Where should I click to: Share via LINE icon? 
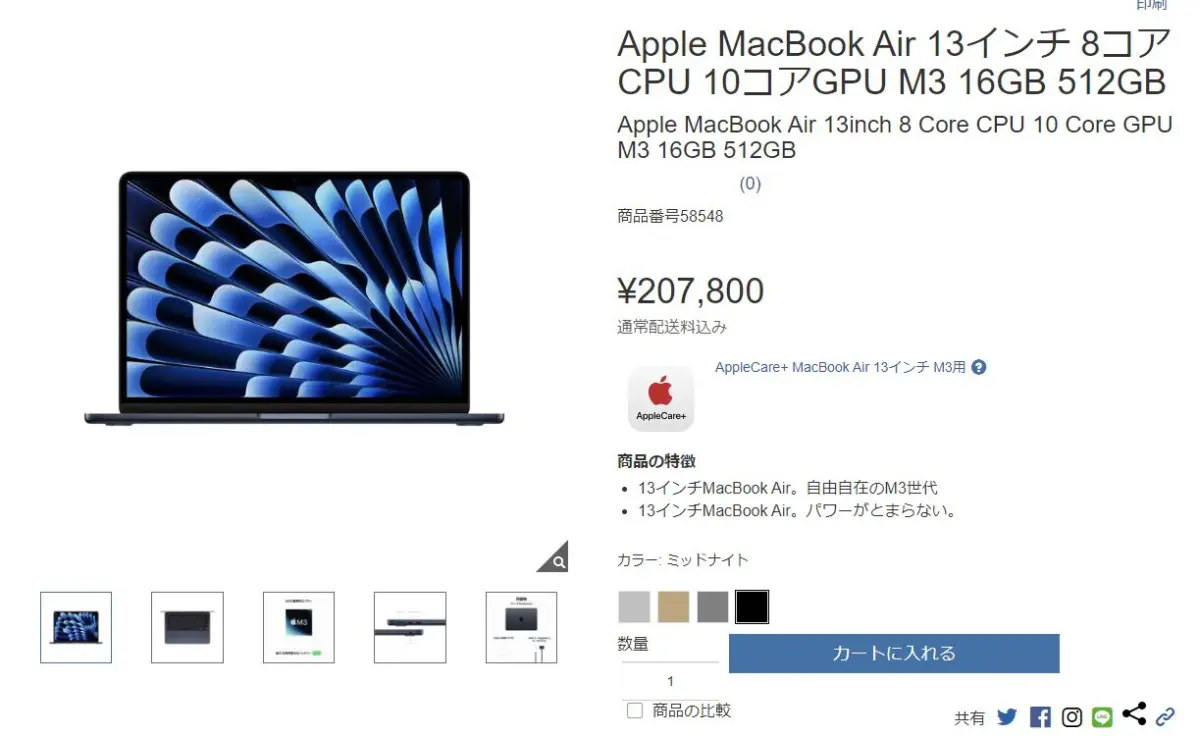1102,717
